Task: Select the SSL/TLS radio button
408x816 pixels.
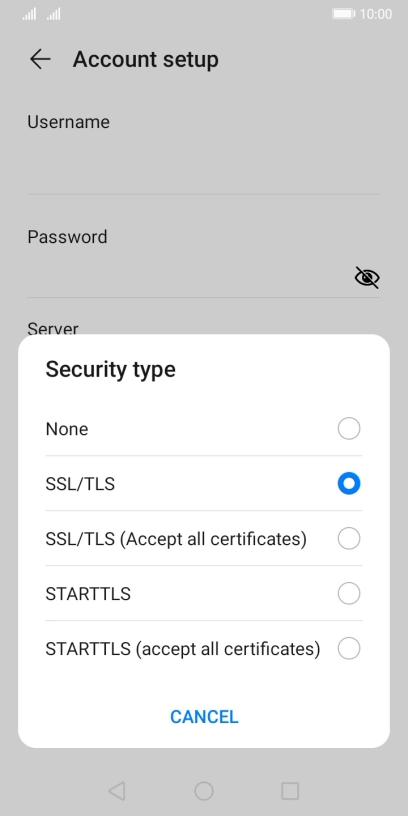Action: pyautogui.click(x=349, y=483)
